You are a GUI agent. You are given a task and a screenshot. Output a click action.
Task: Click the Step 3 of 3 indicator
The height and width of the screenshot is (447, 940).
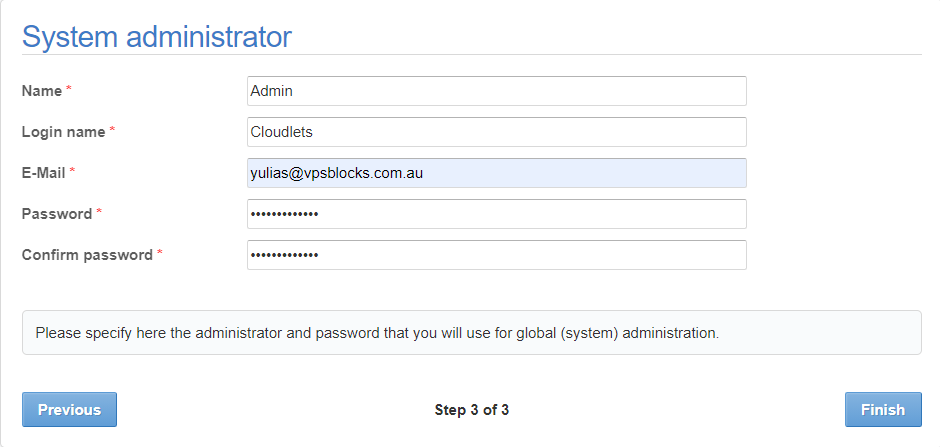point(472,410)
